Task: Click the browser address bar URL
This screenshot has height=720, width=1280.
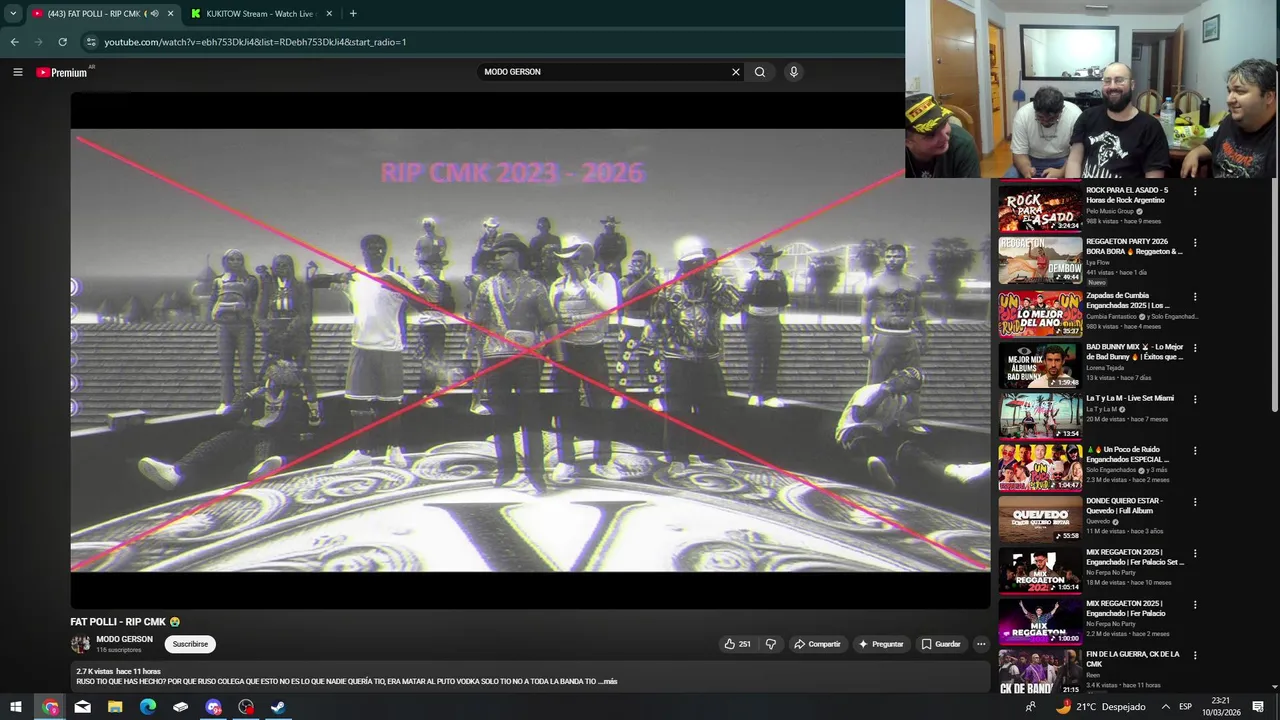Action: pos(255,42)
